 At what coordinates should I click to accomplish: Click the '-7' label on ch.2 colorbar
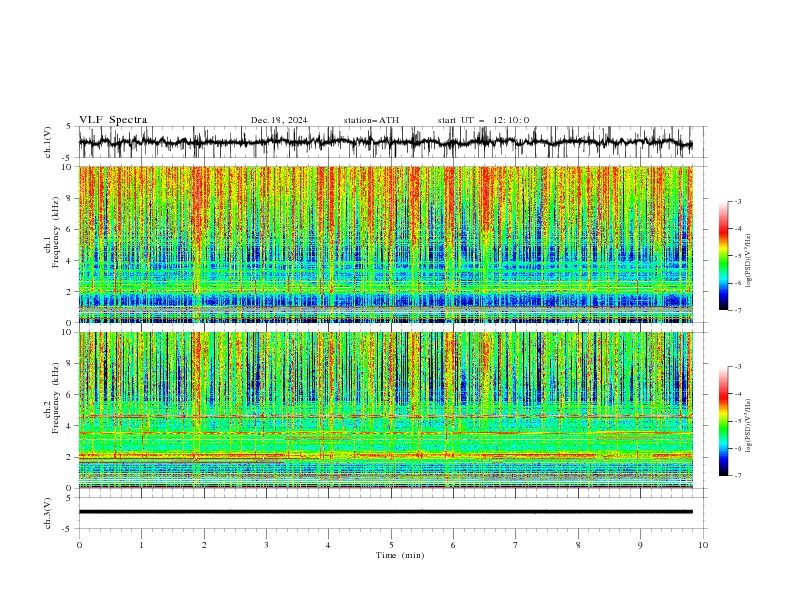pyautogui.click(x=738, y=476)
